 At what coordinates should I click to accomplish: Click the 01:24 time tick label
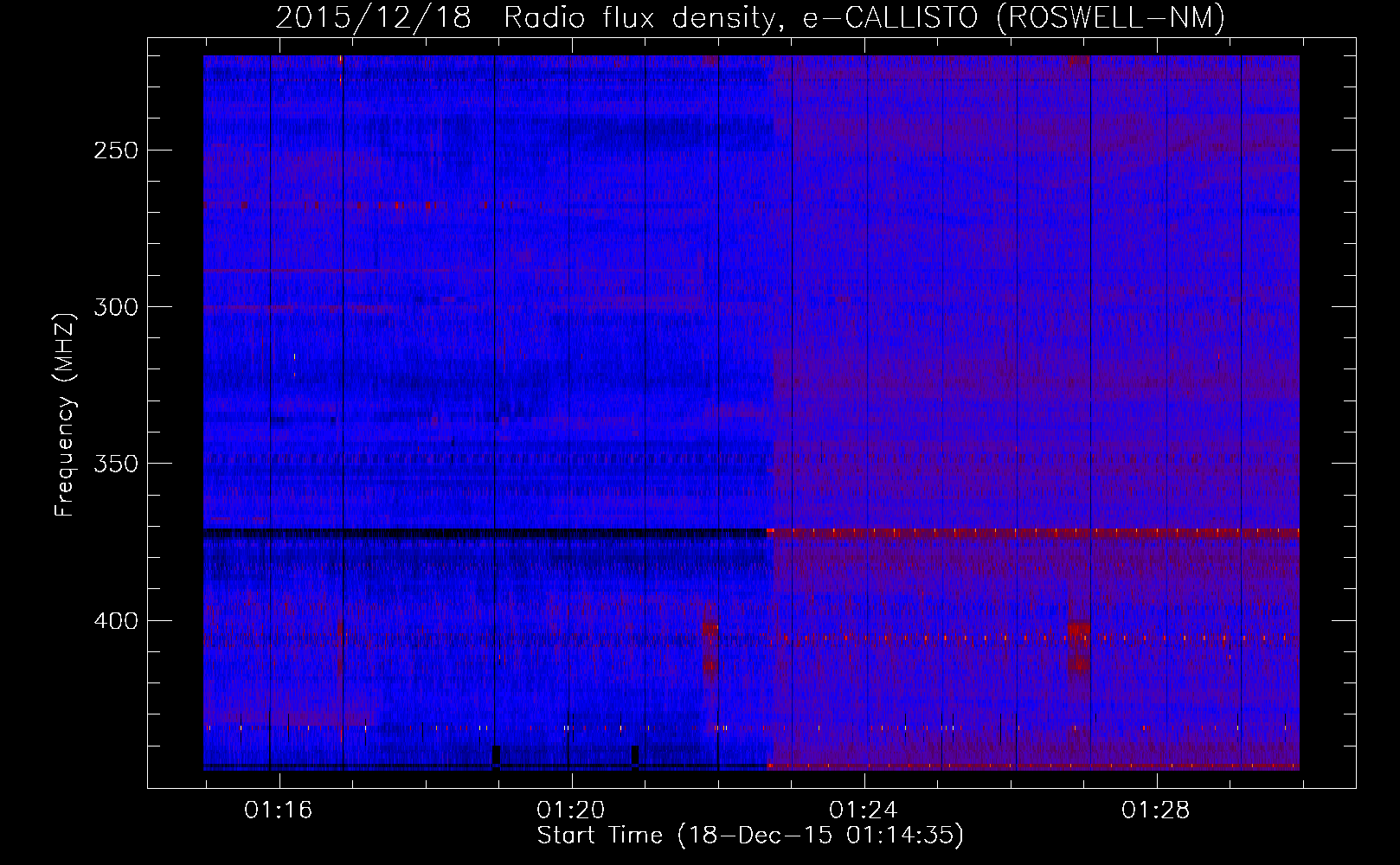(x=864, y=810)
